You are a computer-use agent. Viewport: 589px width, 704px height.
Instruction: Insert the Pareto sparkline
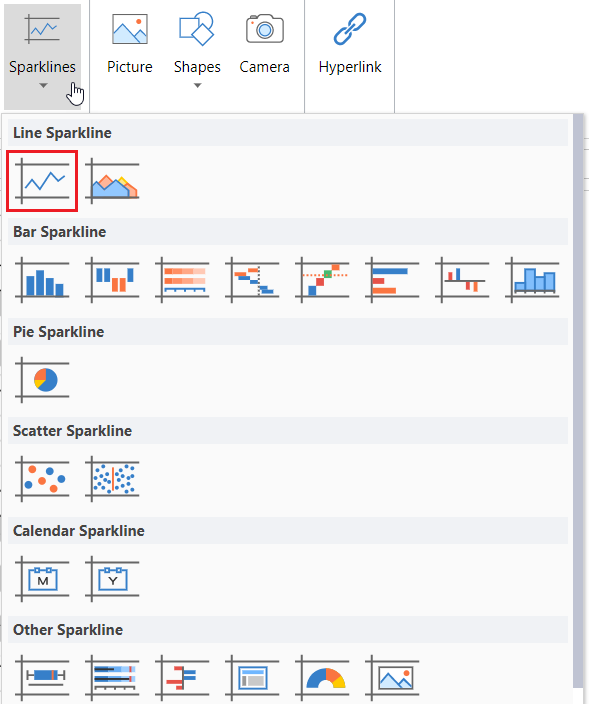(x=322, y=280)
